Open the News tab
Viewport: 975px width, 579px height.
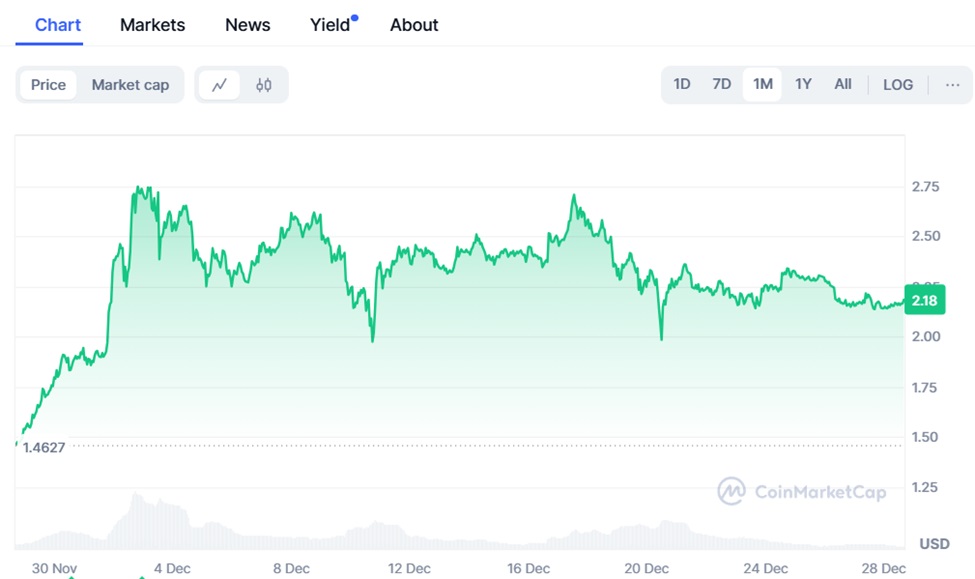247,25
